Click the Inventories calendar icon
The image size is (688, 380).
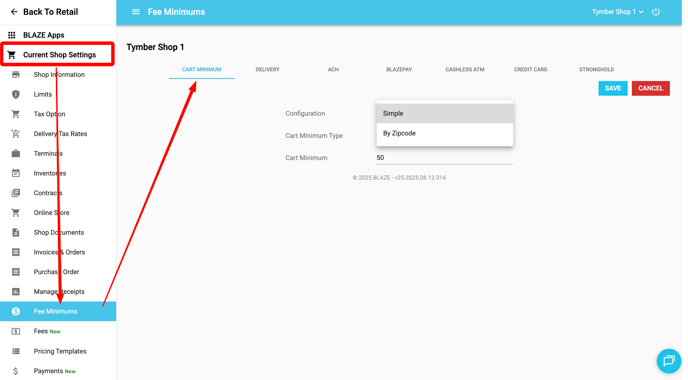click(16, 173)
